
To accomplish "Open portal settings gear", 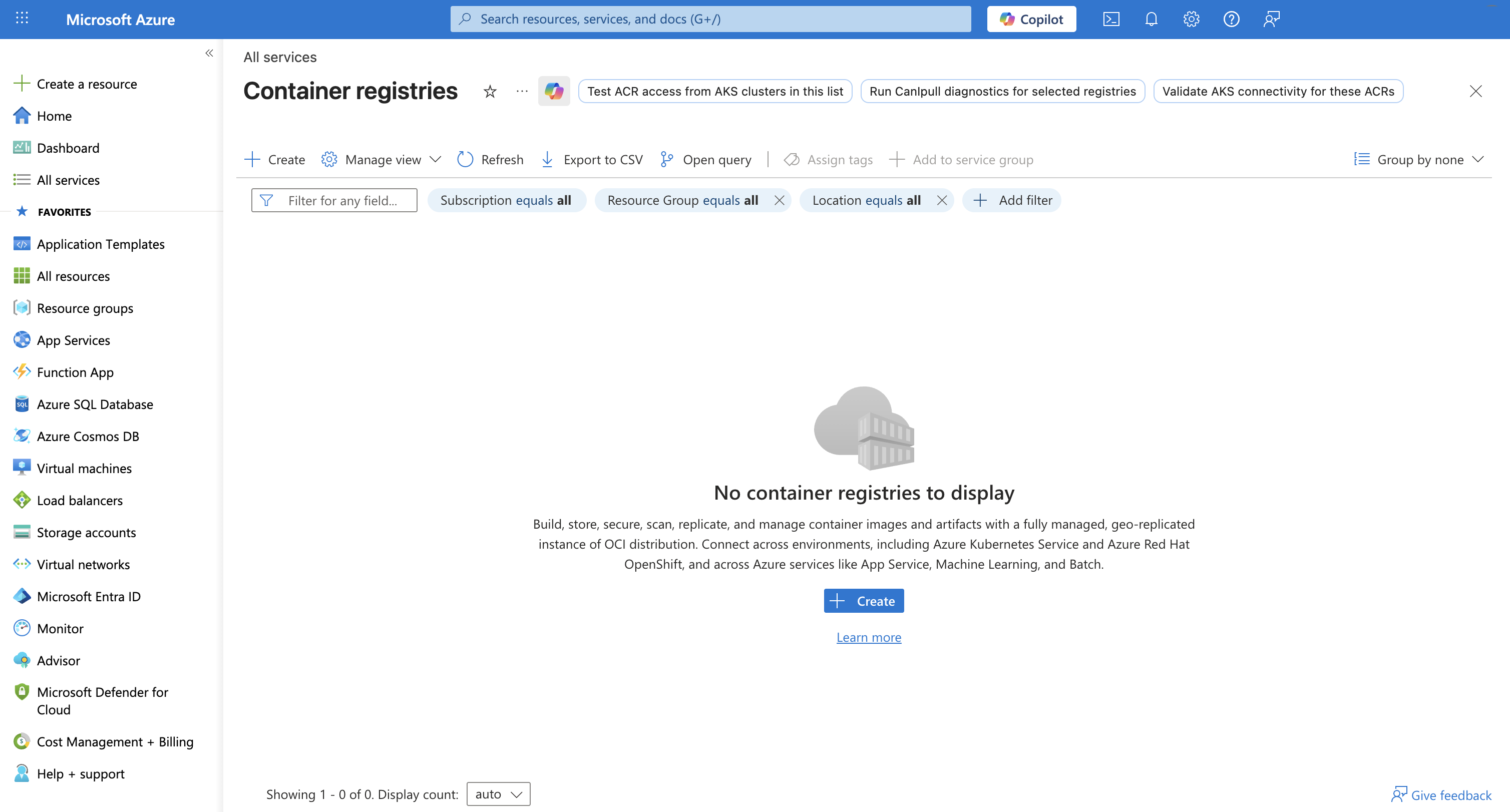I will click(x=1191, y=20).
